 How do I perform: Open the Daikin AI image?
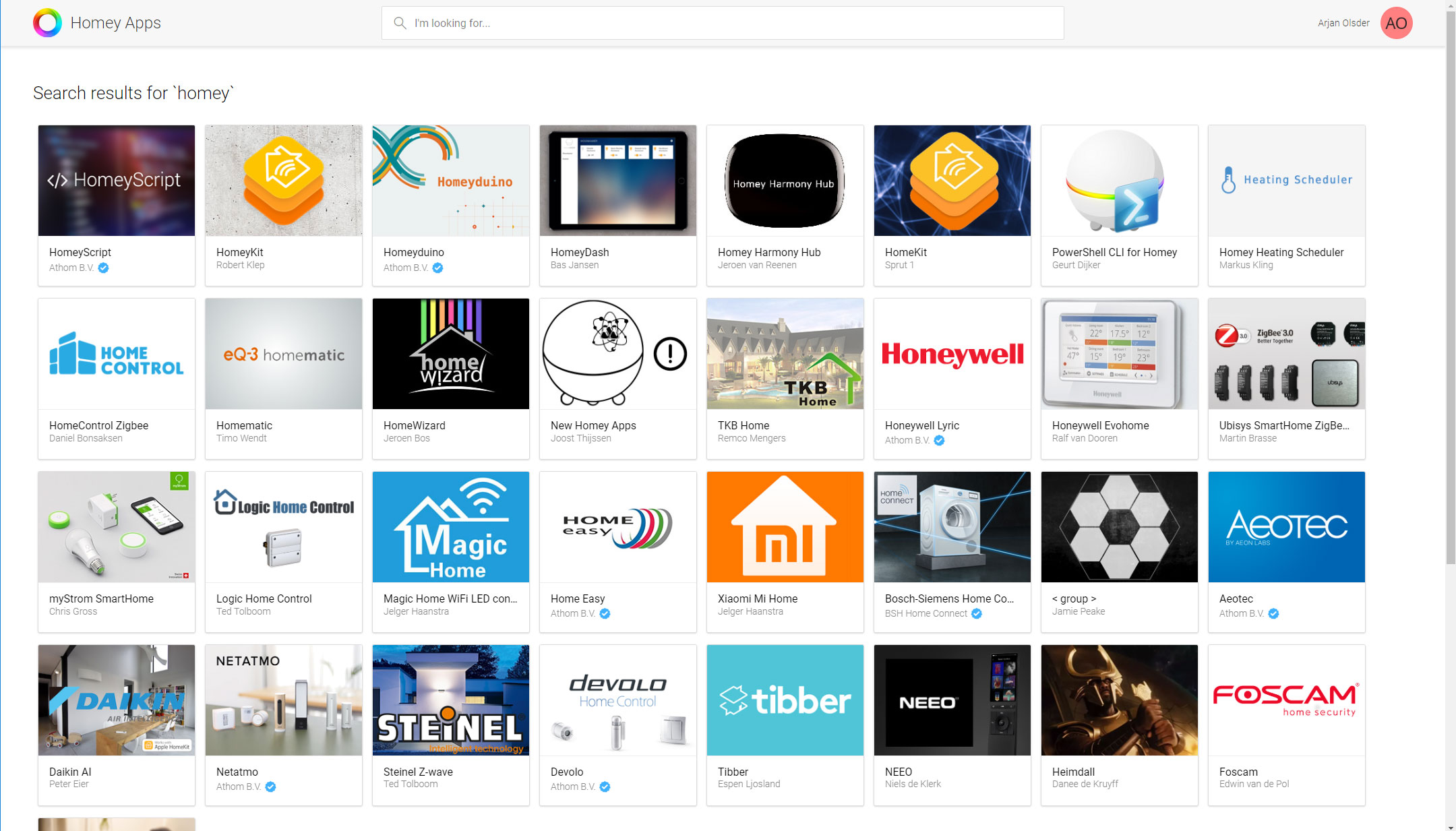(x=117, y=700)
